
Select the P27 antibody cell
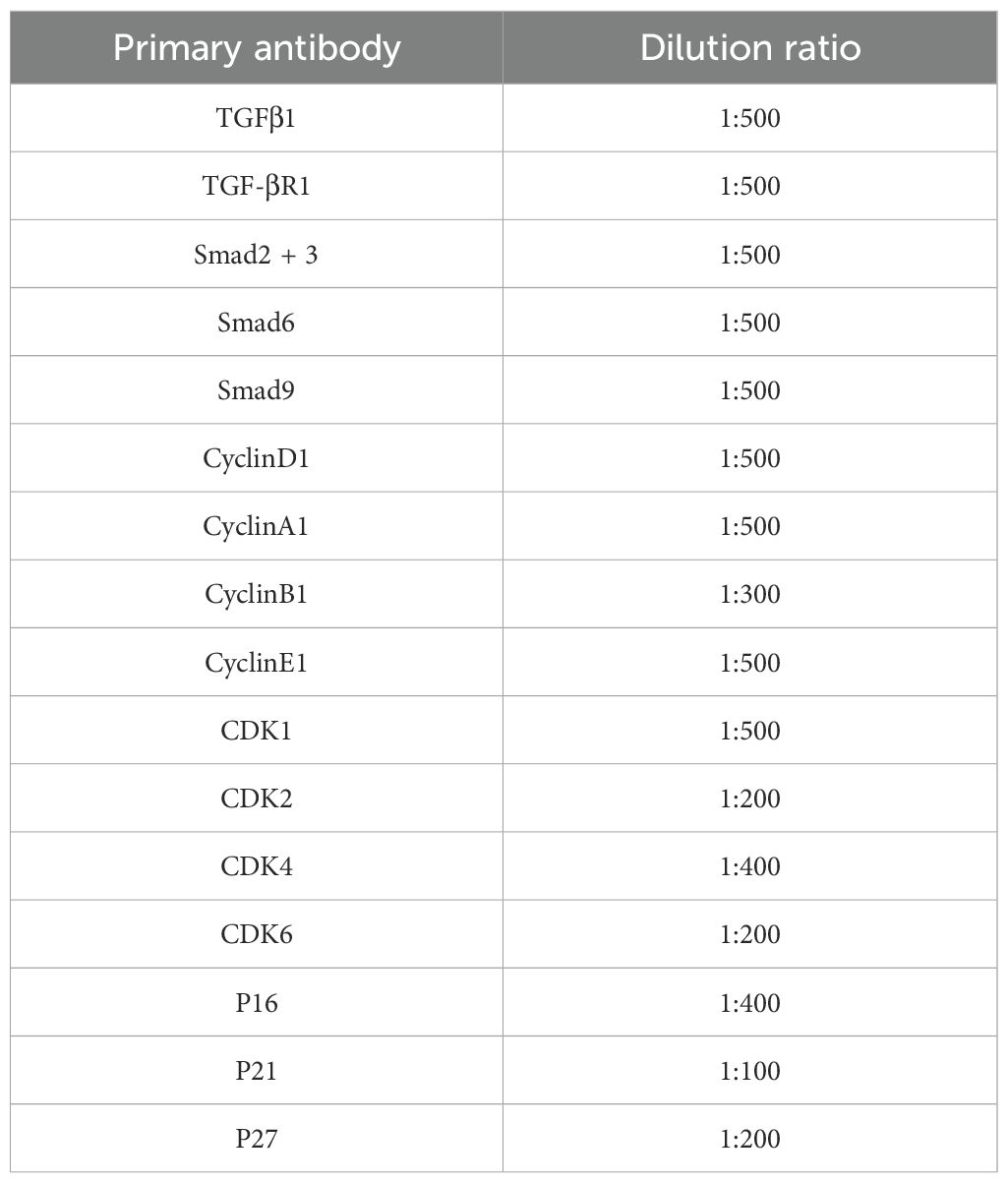pyautogui.click(x=257, y=1139)
